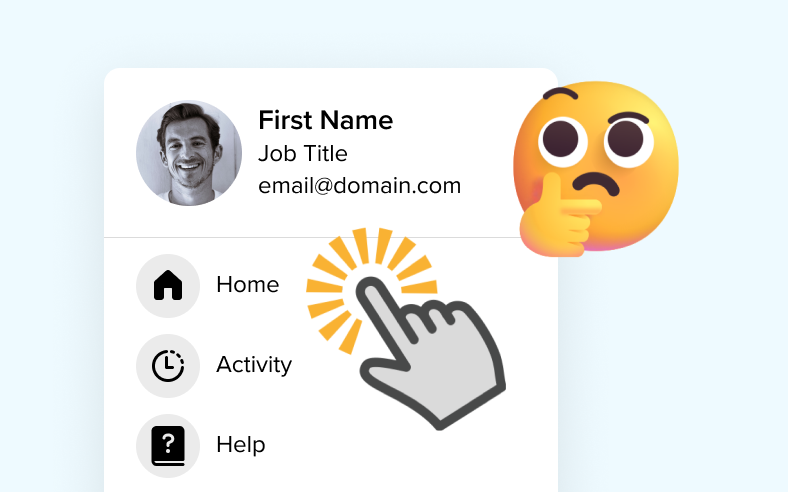The height and width of the screenshot is (492, 788).
Task: Open the email@domain.com address
Action: point(360,186)
